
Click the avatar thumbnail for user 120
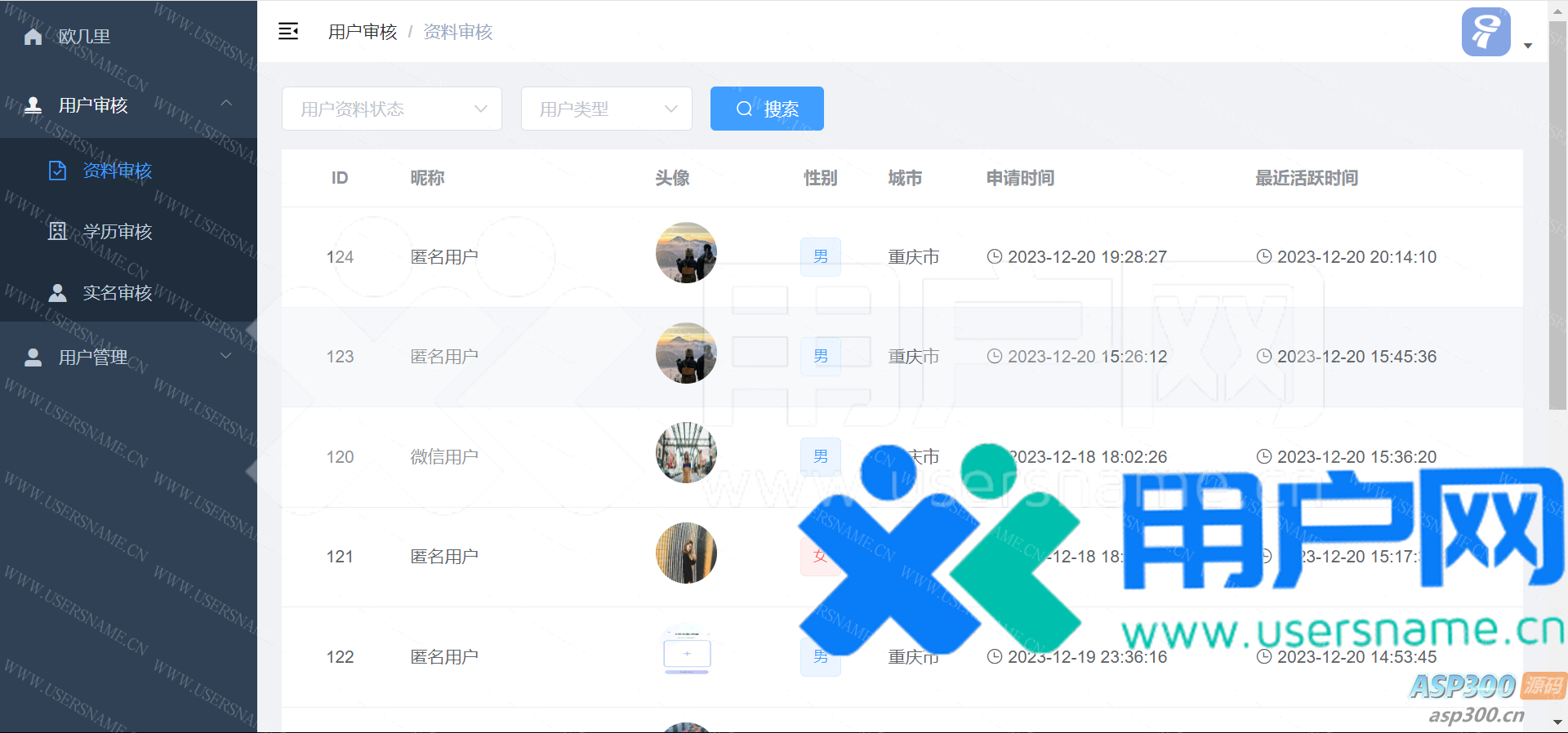[686, 453]
